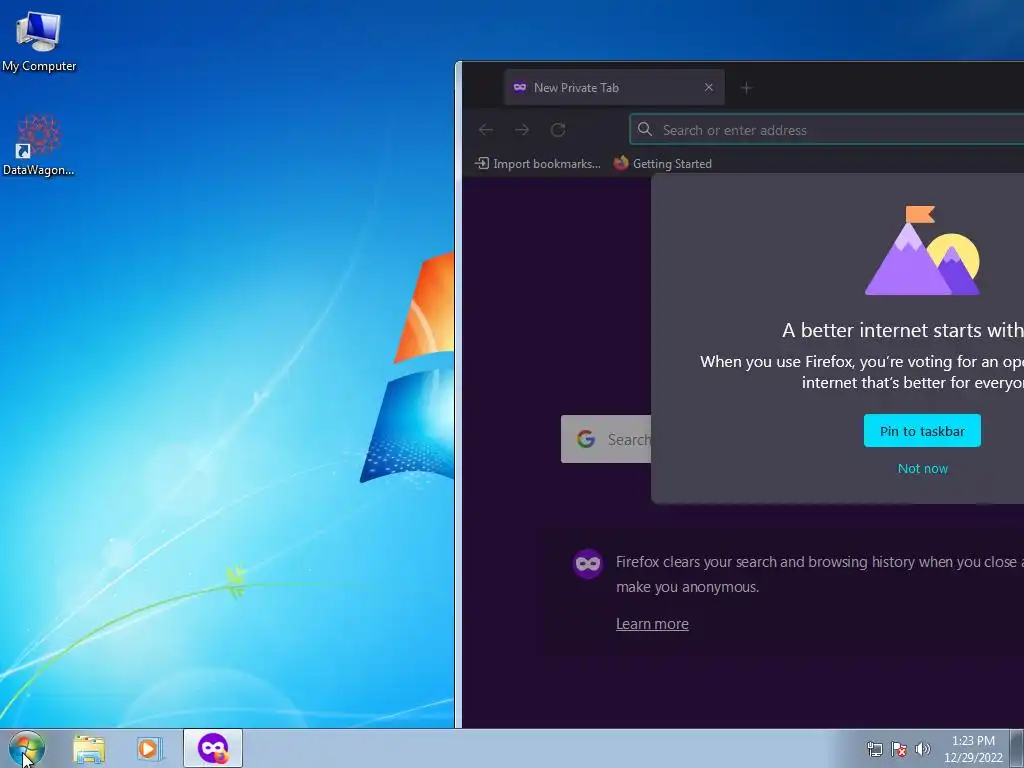Open Import bookmarks from the bookmarks toolbar
This screenshot has height=768, width=1024.
coord(537,163)
